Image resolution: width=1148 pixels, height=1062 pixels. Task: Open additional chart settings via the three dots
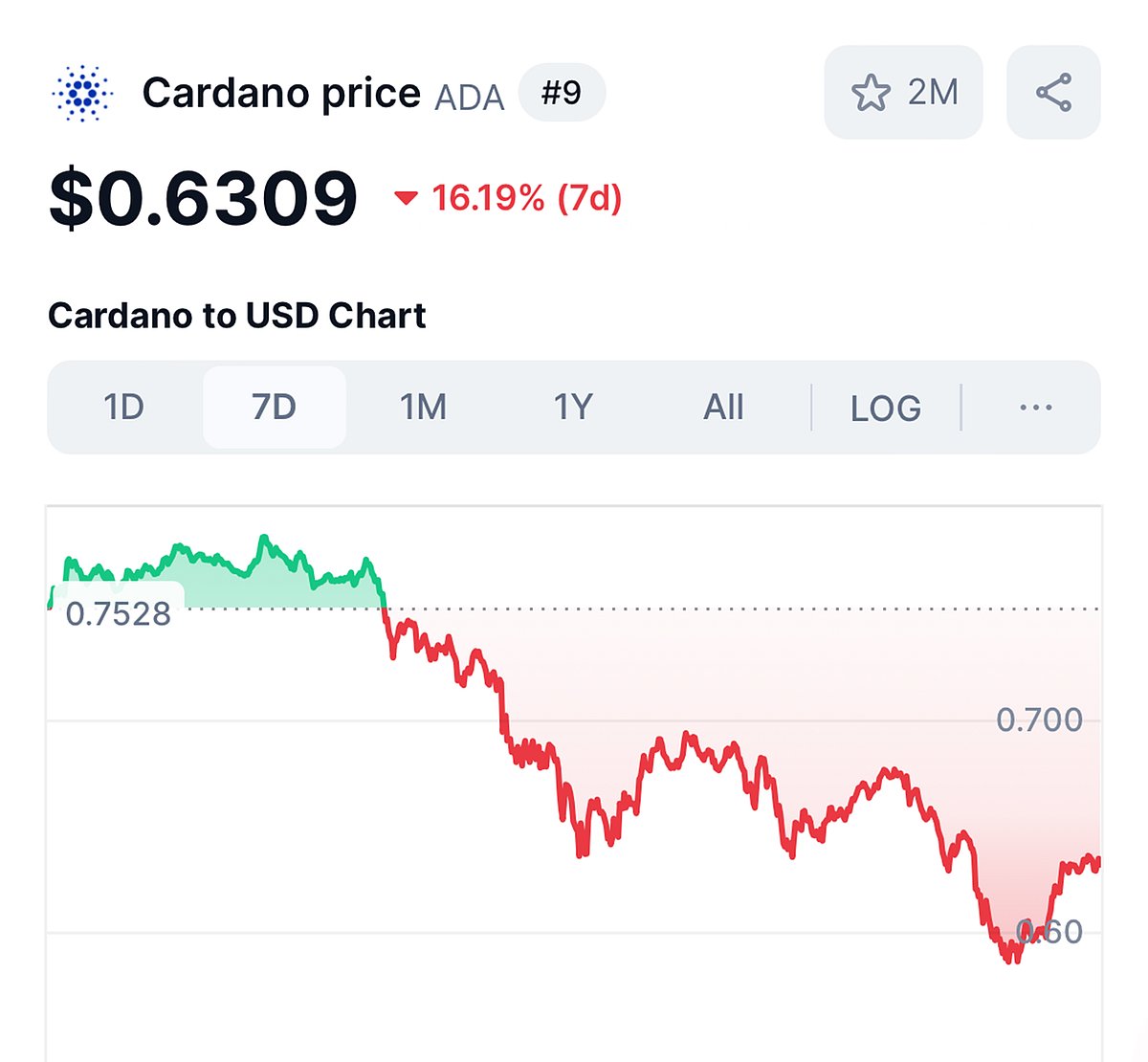pyautogui.click(x=1036, y=408)
